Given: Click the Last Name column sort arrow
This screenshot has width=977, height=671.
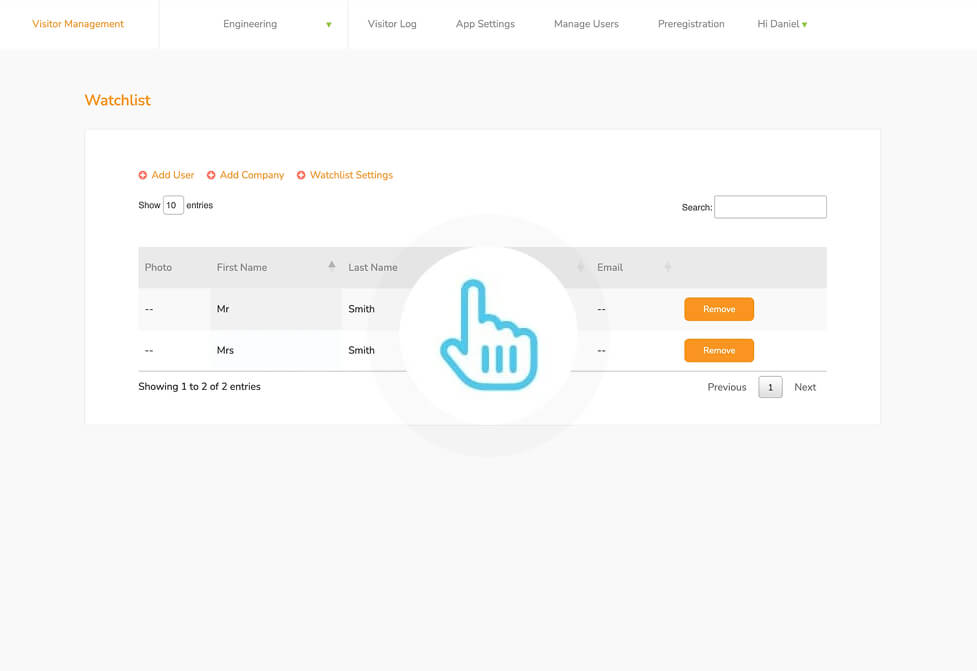Looking at the screenshot, I should pos(581,267).
